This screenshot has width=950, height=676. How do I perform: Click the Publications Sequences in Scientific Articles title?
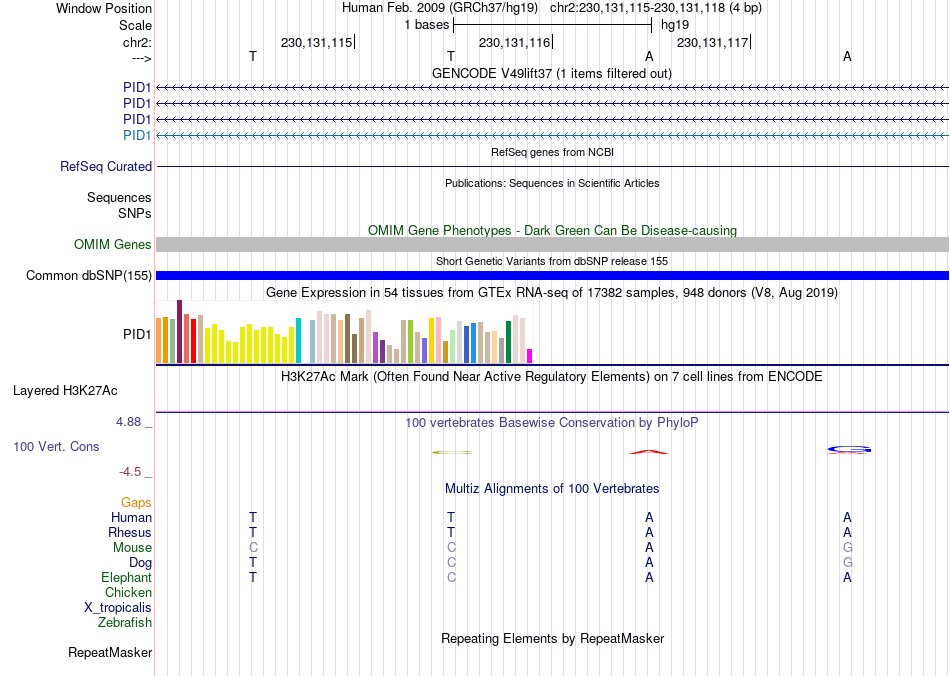click(x=552, y=183)
